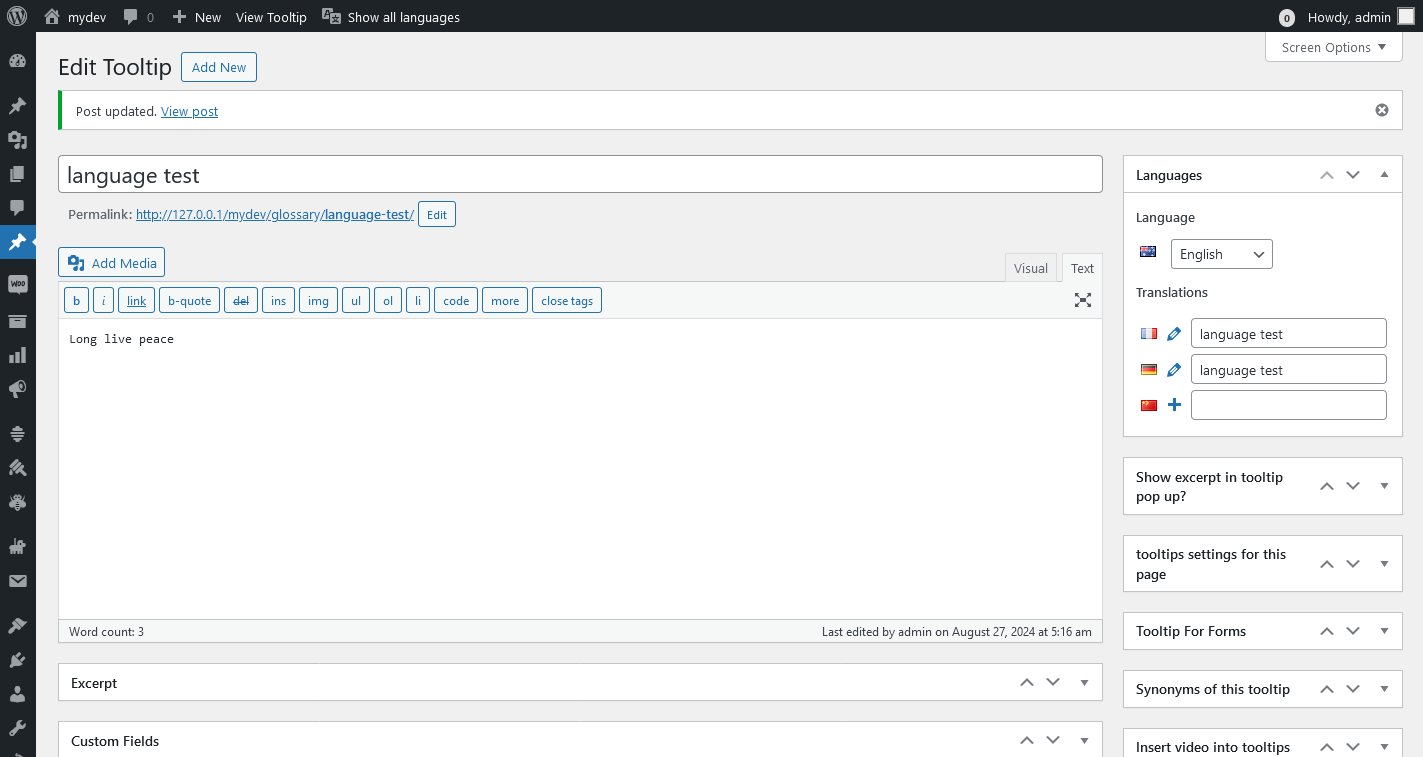Screen dimensions: 1423x757
Task: Click the View post link
Action: (189, 111)
